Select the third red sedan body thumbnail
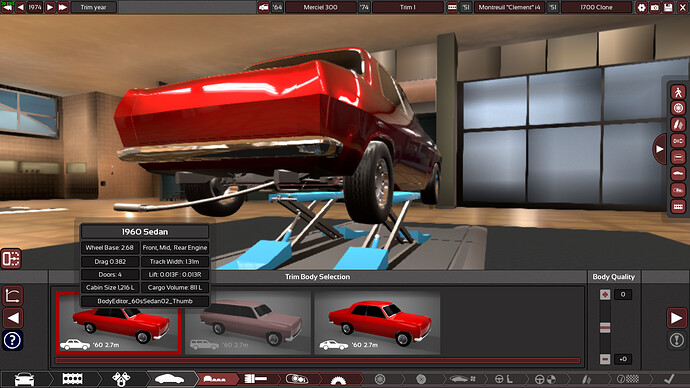This screenshot has width=690, height=388. 377,322
